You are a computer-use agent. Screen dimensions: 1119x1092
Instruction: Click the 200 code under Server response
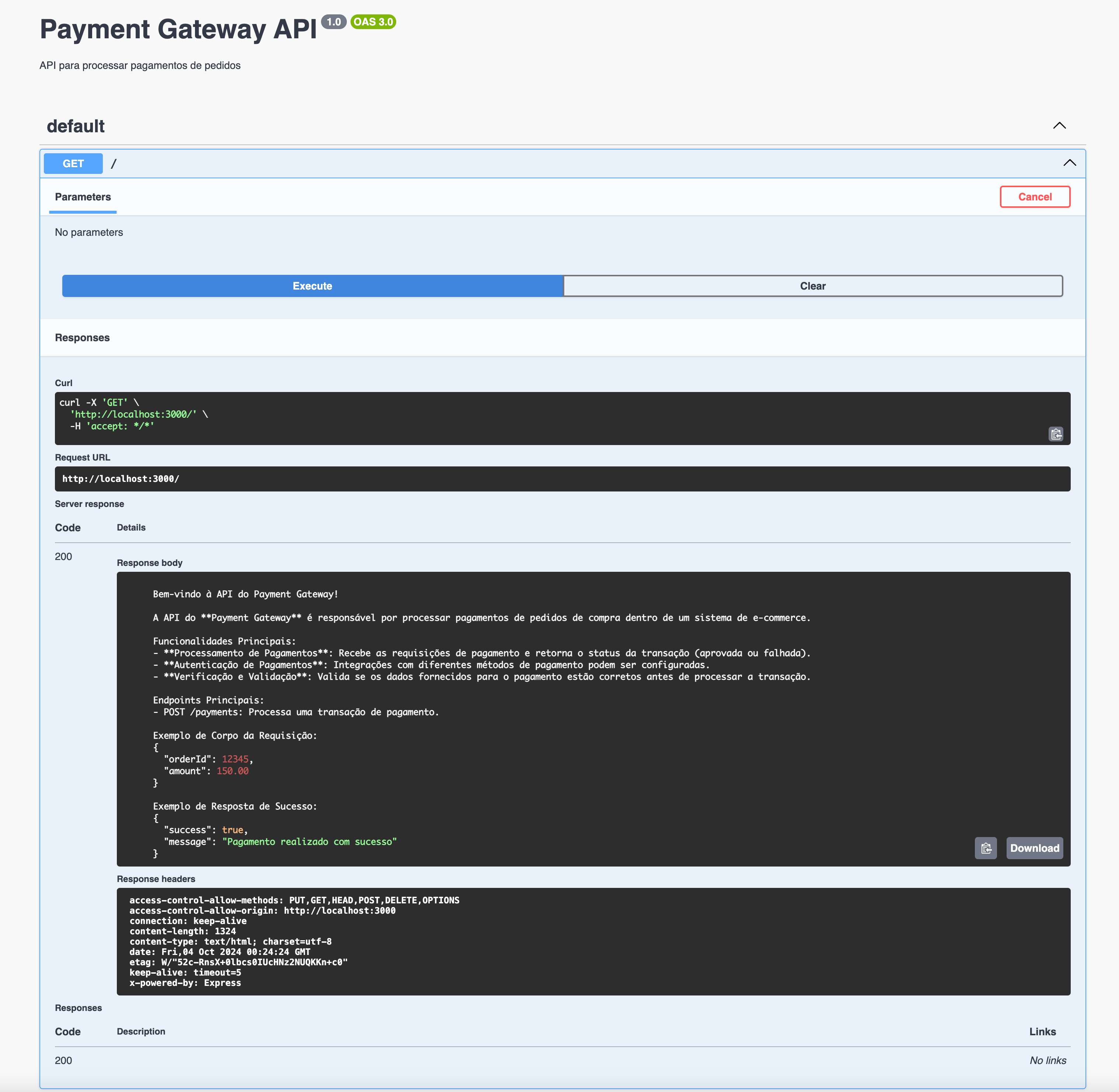coord(64,556)
